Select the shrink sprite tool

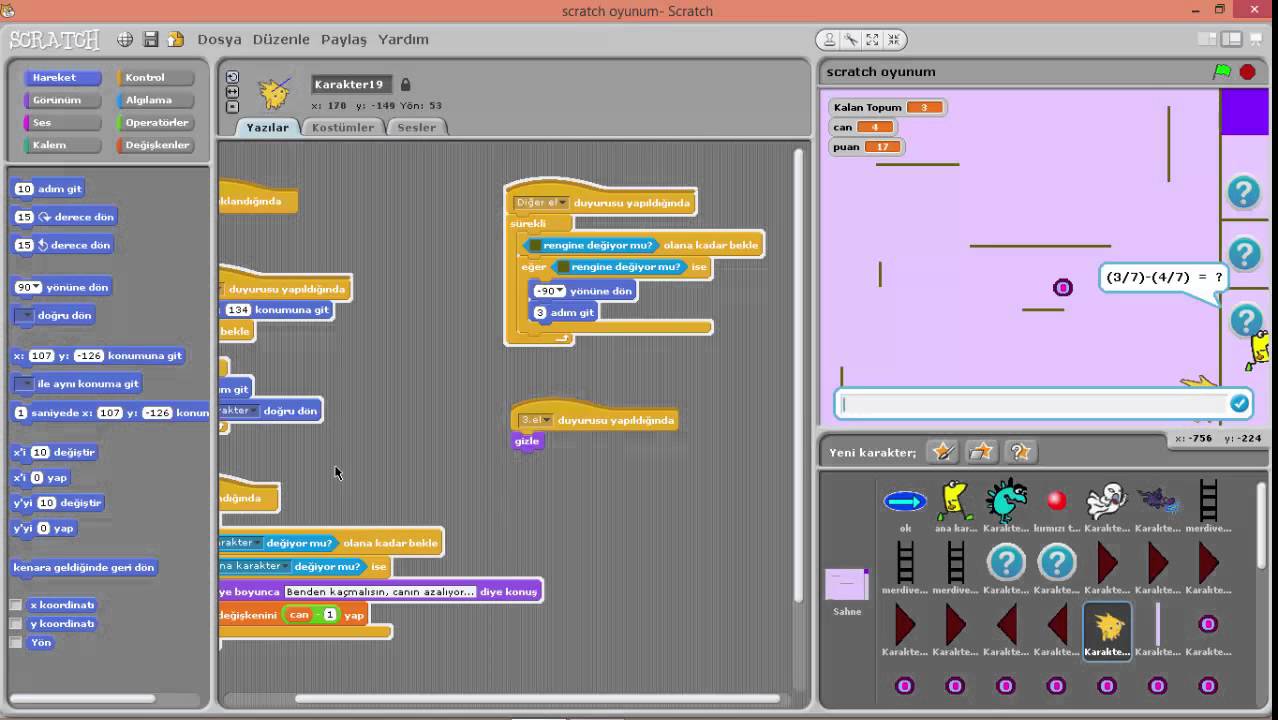(x=893, y=40)
